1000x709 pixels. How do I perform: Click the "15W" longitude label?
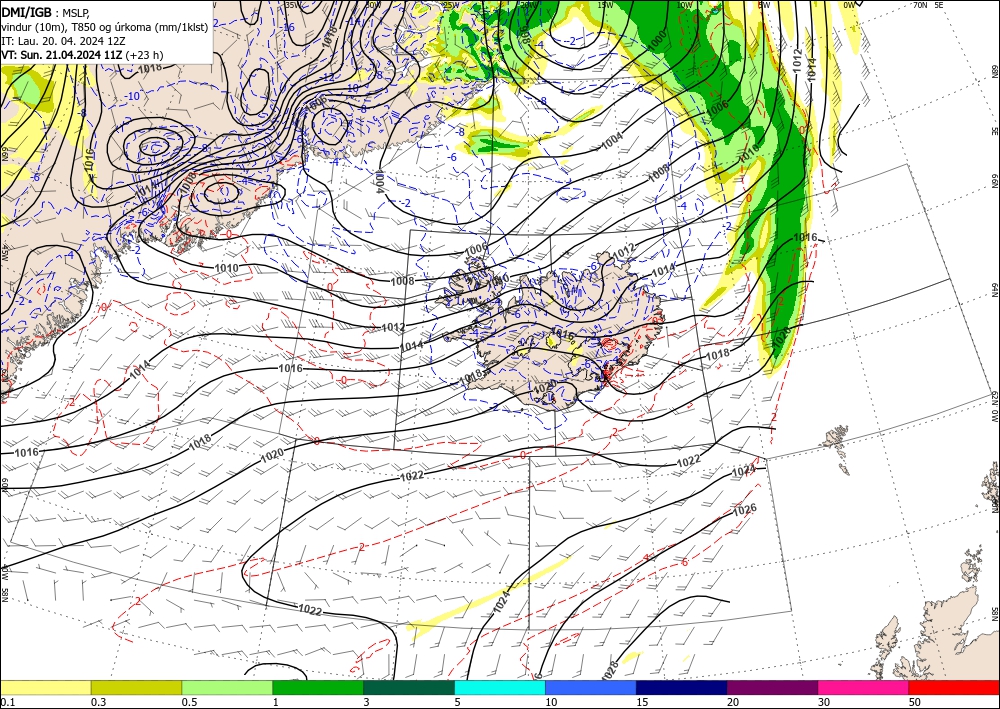pos(605,4)
